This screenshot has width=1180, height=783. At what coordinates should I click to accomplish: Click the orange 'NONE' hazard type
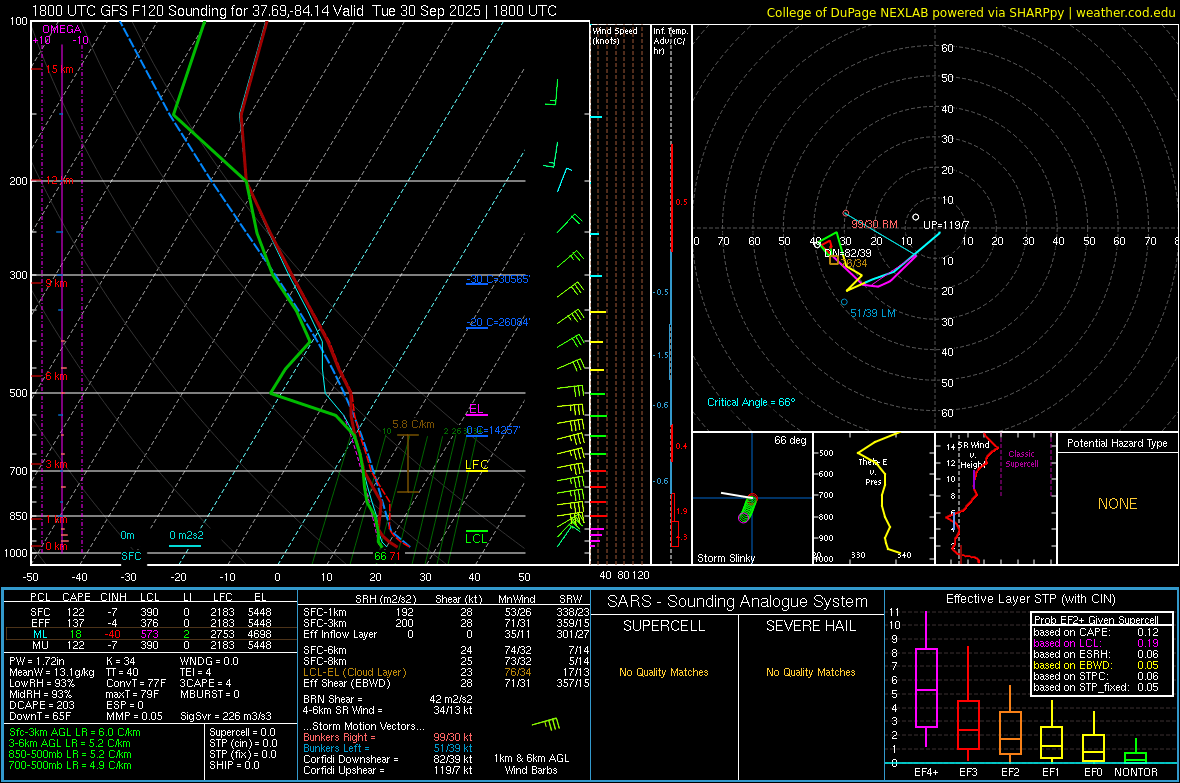click(x=1117, y=504)
